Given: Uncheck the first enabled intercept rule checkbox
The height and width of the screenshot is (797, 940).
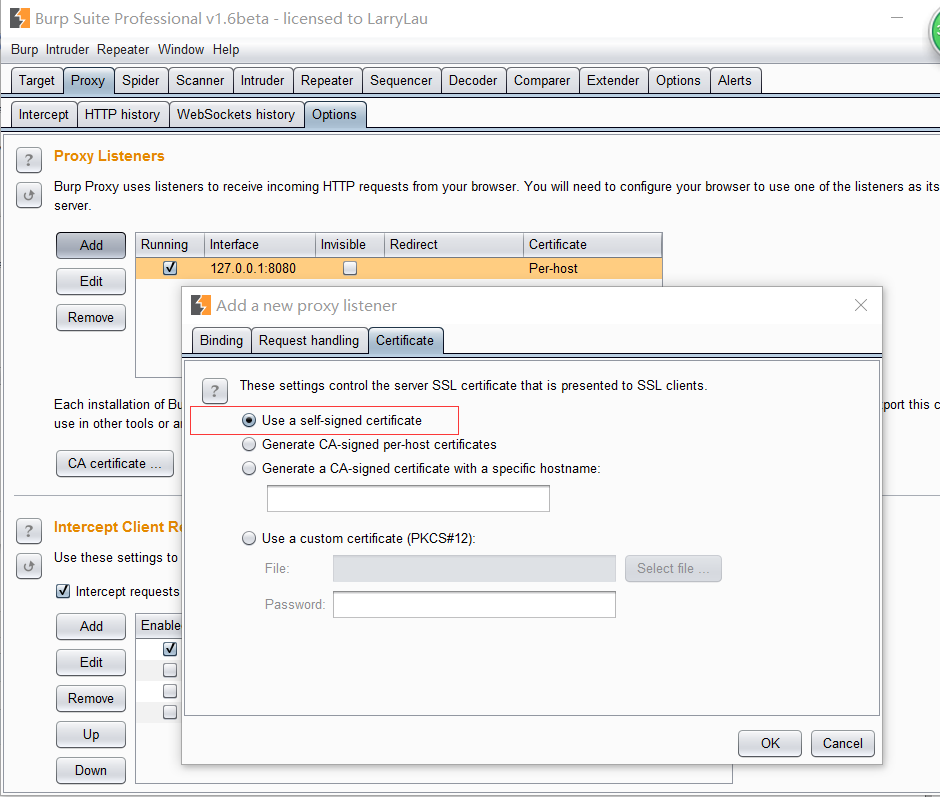Looking at the screenshot, I should (170, 649).
